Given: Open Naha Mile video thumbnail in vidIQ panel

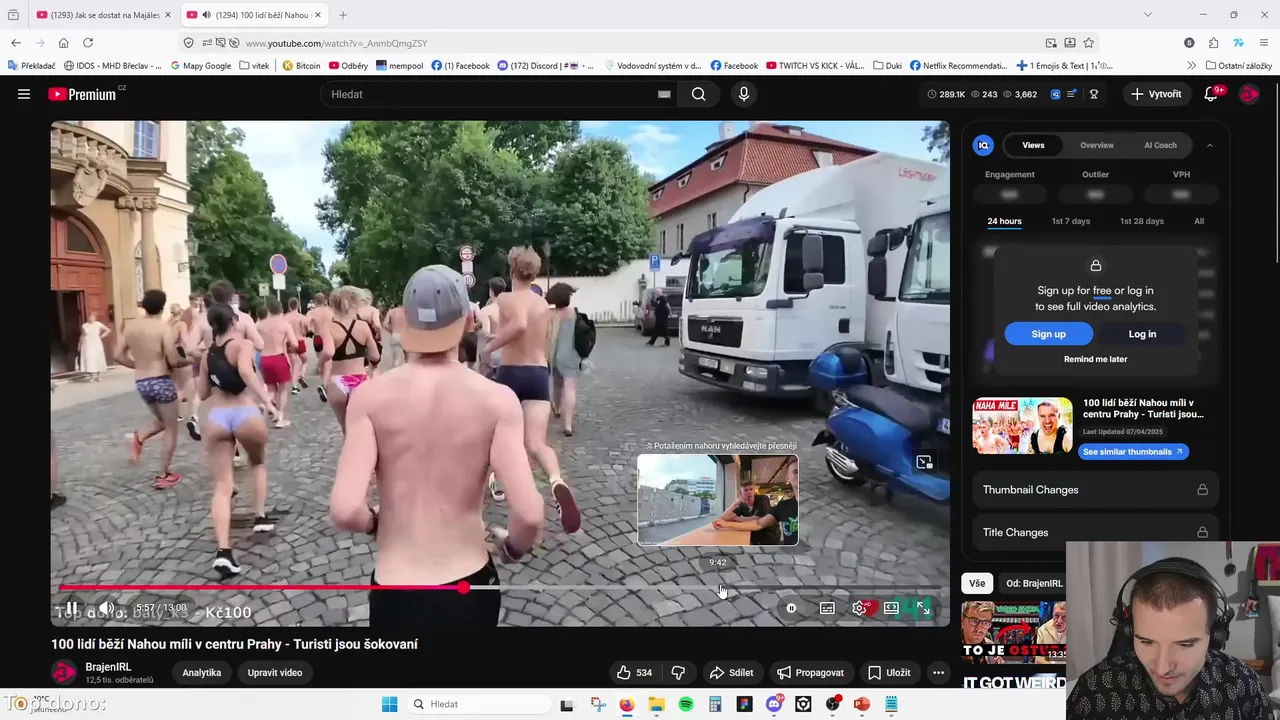Looking at the screenshot, I should pyautogui.click(x=1022, y=426).
